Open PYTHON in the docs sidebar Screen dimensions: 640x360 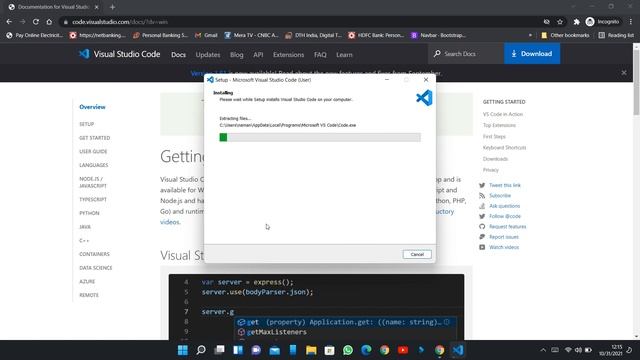tap(89, 213)
